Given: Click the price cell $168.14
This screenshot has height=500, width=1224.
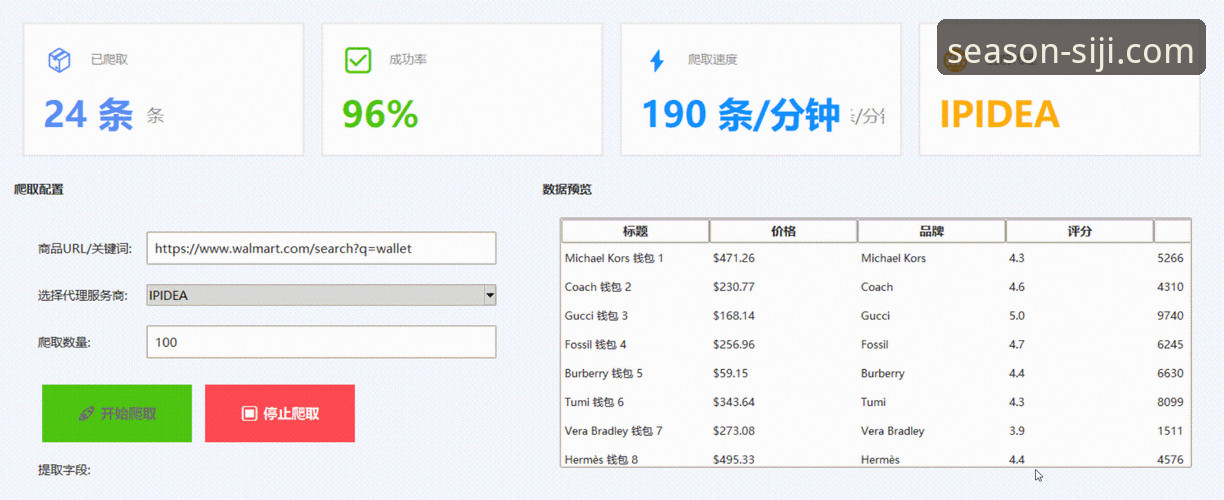Looking at the screenshot, I should 734,316.
